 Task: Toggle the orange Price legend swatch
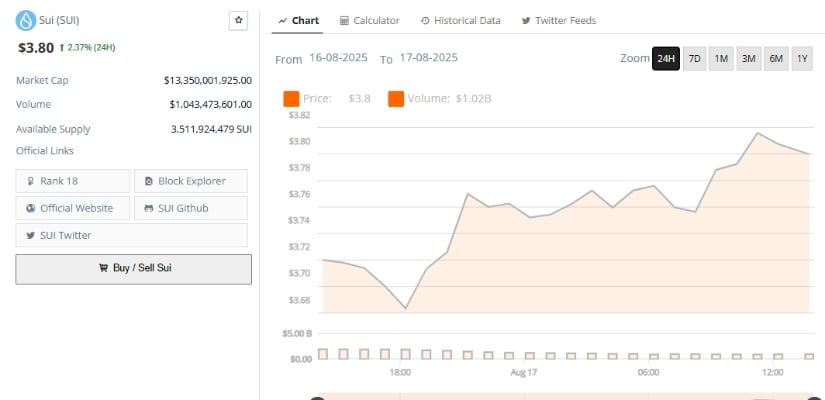point(291,98)
